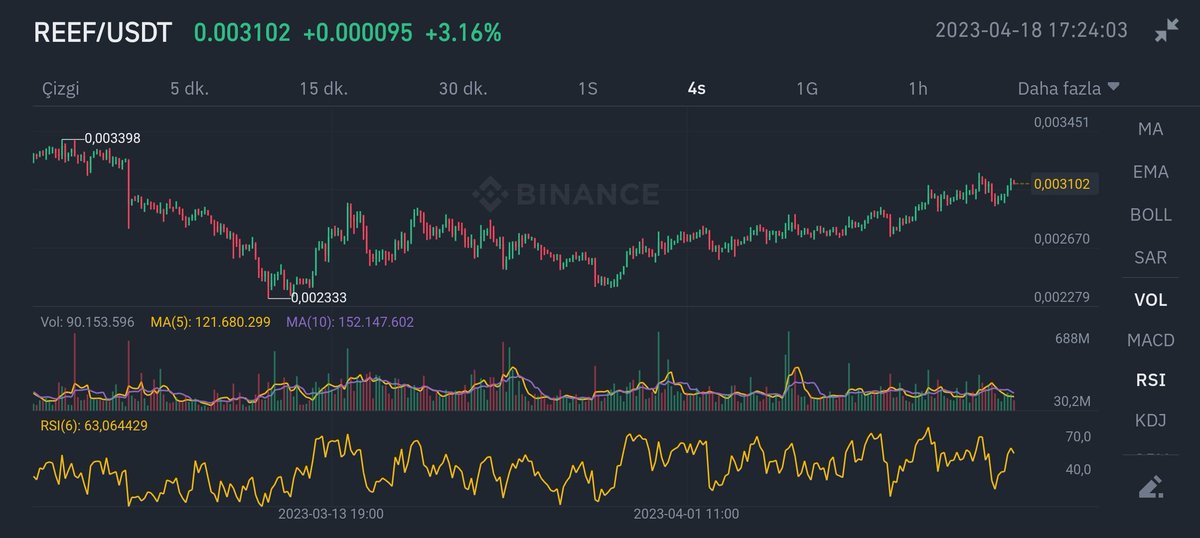This screenshot has height=538, width=1200.
Task: Click the yellow 0,003102 current price tag
Action: pyautogui.click(x=1066, y=183)
